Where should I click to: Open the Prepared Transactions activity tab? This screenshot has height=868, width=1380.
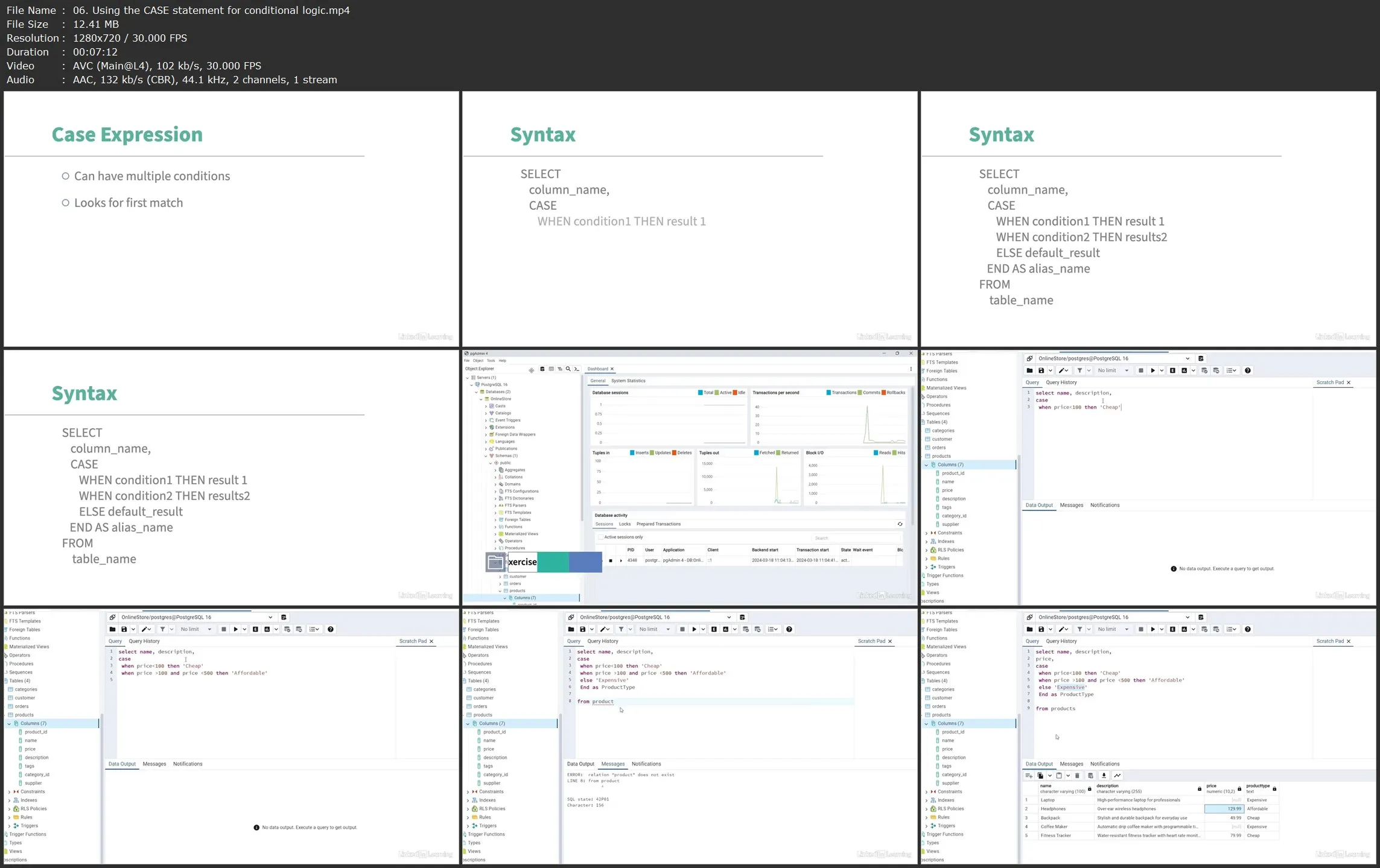[658, 524]
